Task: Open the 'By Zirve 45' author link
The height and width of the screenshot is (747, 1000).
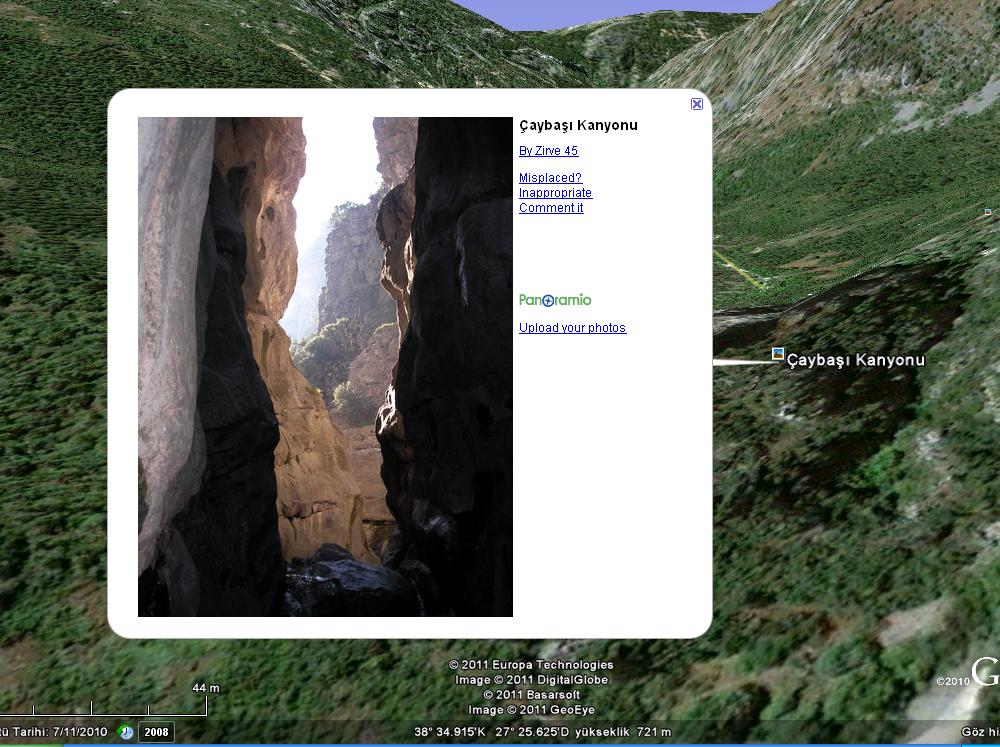Action: click(548, 151)
